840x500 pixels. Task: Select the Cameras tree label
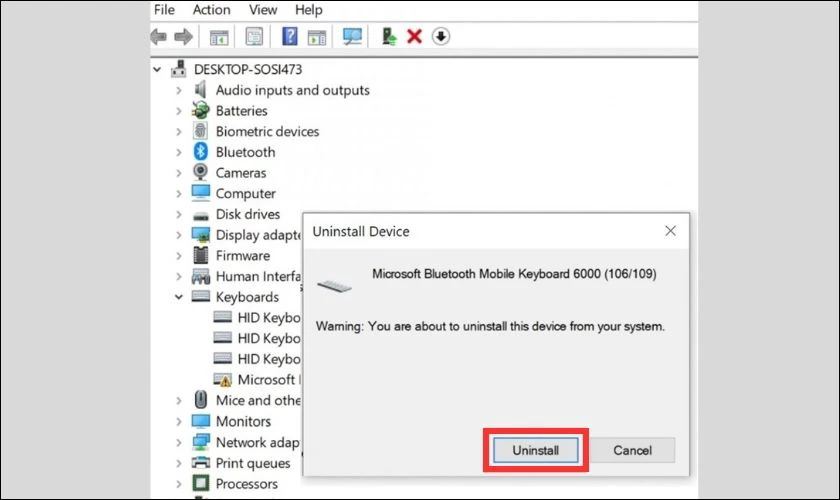(241, 173)
